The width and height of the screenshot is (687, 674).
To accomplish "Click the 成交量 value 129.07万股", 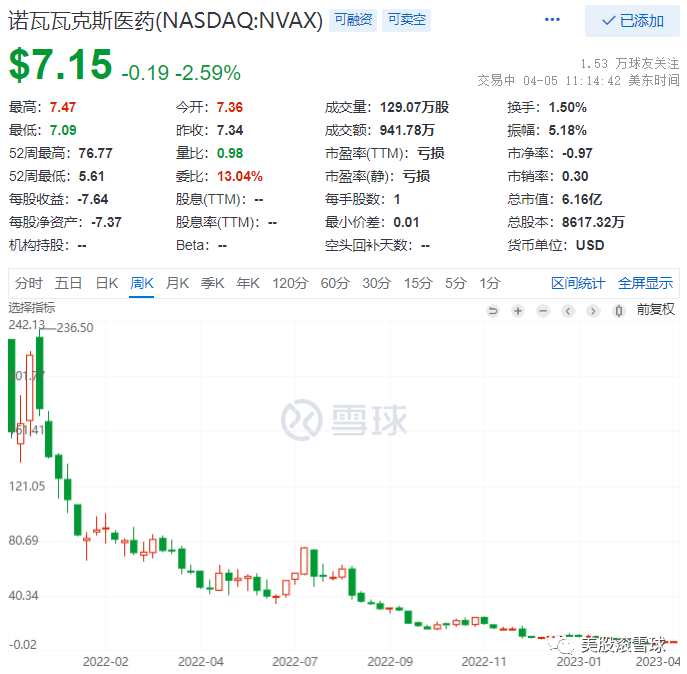I will [414, 107].
